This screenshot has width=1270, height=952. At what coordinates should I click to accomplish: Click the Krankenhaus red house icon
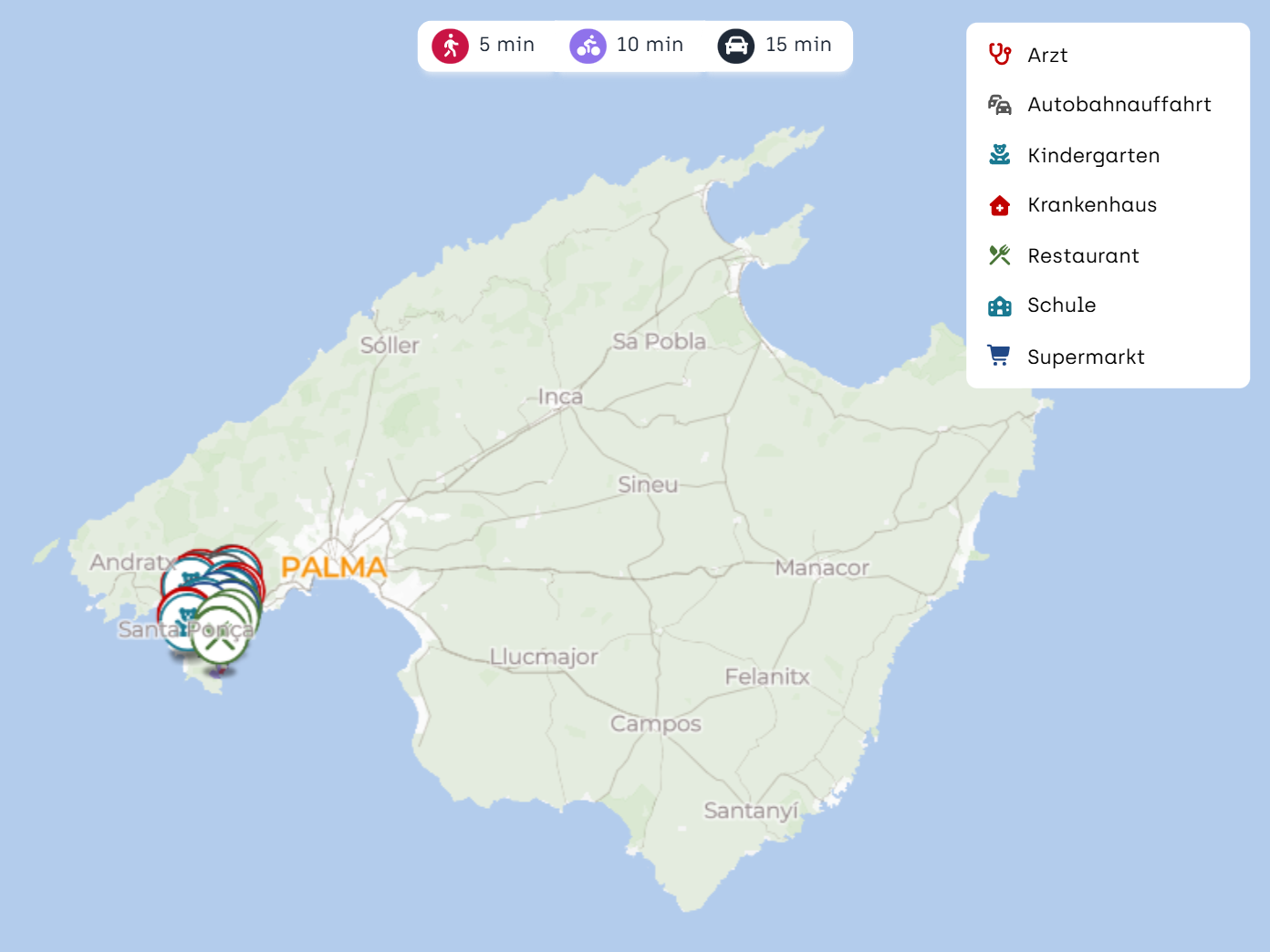coord(1000,205)
